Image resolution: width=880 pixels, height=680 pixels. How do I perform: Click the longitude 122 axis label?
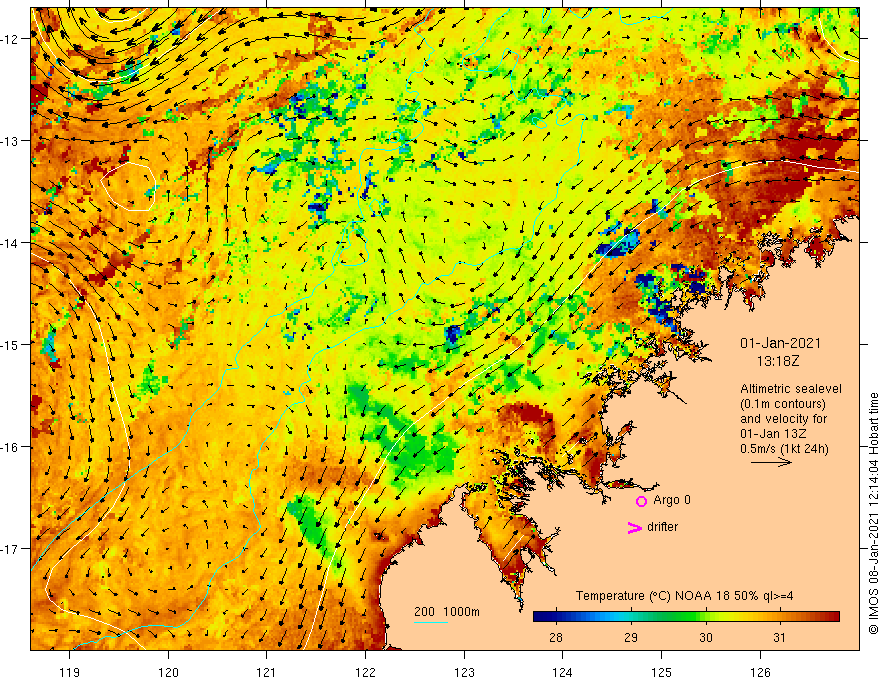(365, 672)
